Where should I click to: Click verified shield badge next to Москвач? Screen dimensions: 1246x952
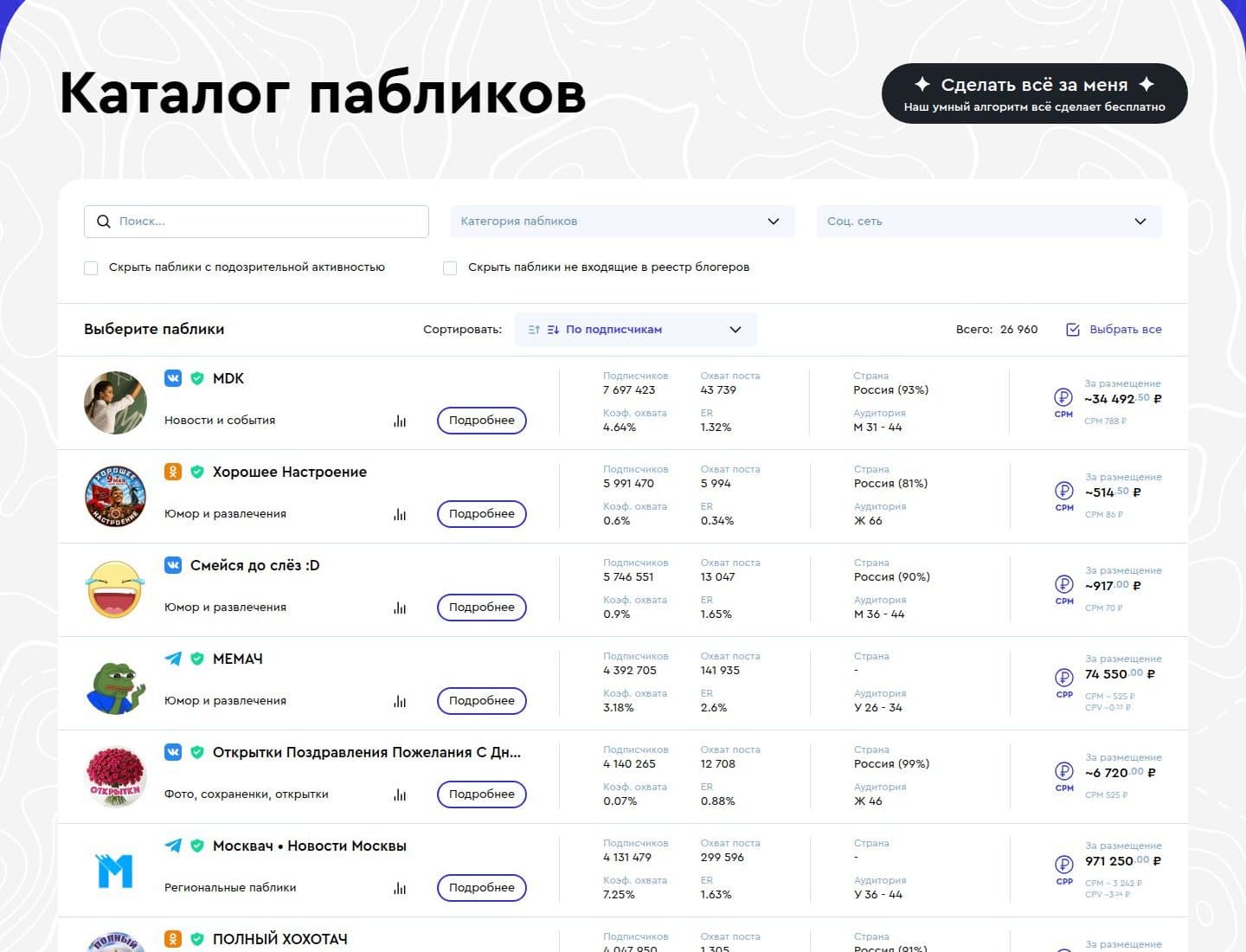click(197, 846)
